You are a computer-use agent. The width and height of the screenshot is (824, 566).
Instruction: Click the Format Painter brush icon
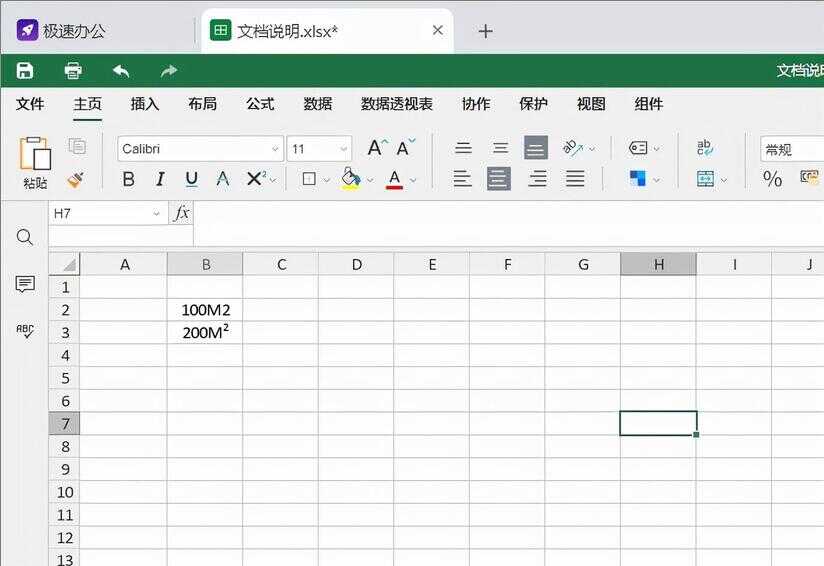point(76,179)
